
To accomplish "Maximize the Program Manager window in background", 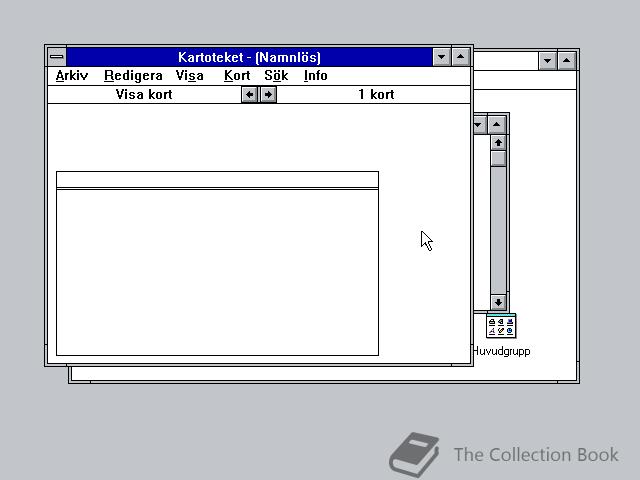I will click(x=567, y=61).
